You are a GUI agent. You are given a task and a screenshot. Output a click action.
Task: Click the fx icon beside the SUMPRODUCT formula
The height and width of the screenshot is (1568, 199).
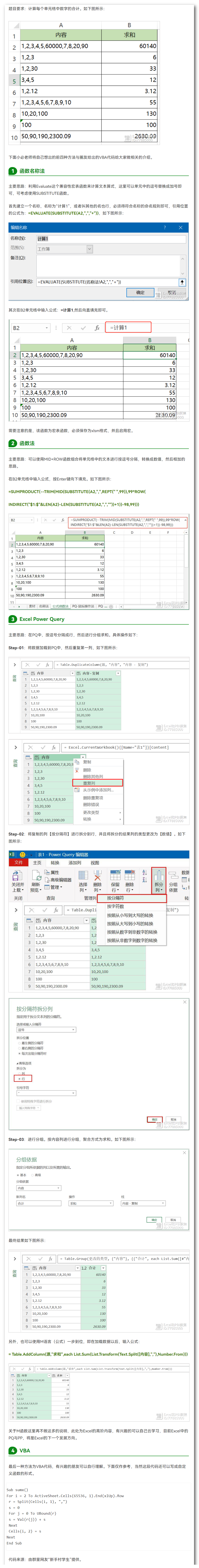(x=63, y=520)
